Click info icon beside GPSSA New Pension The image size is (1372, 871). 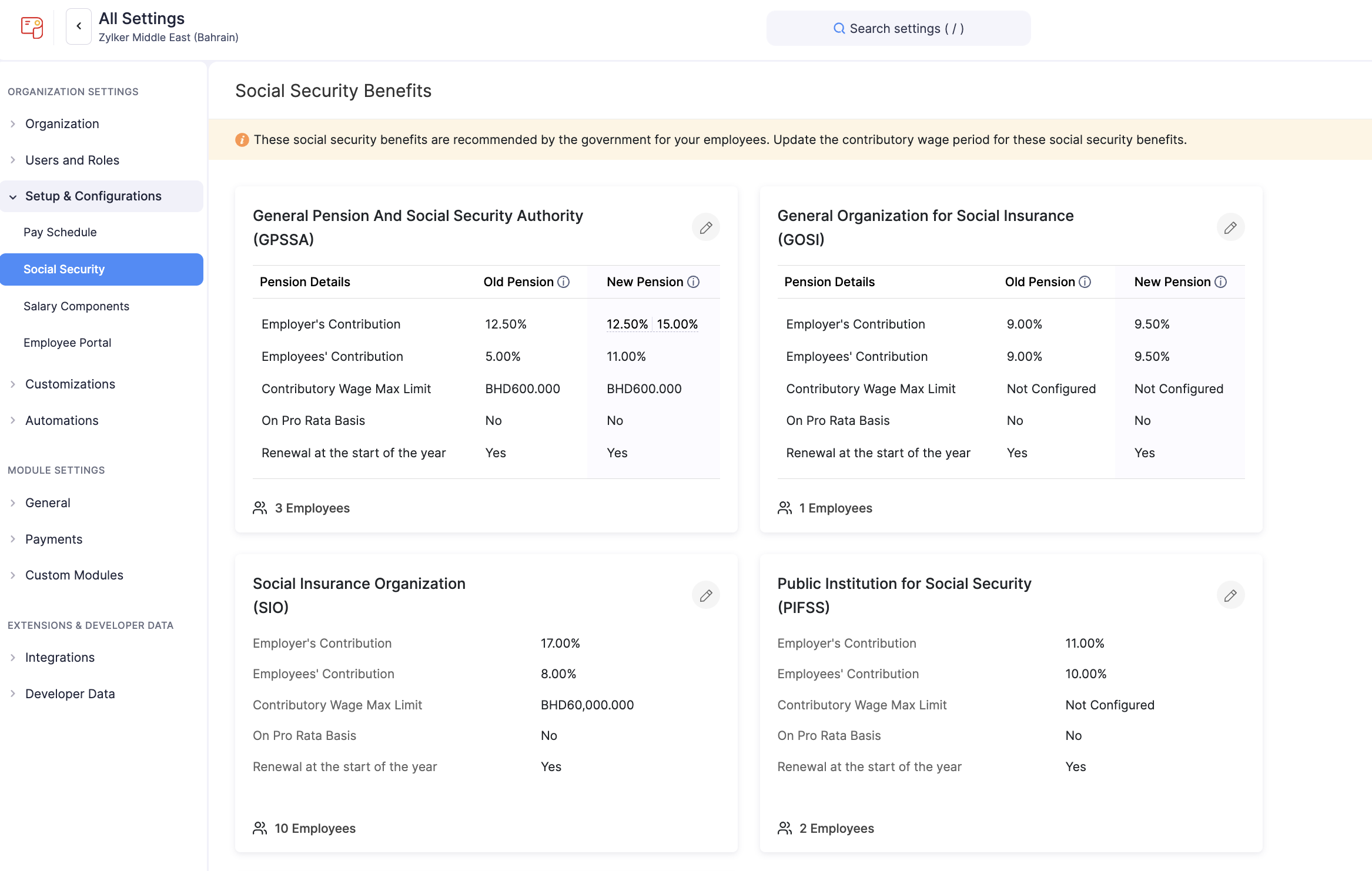coord(694,282)
